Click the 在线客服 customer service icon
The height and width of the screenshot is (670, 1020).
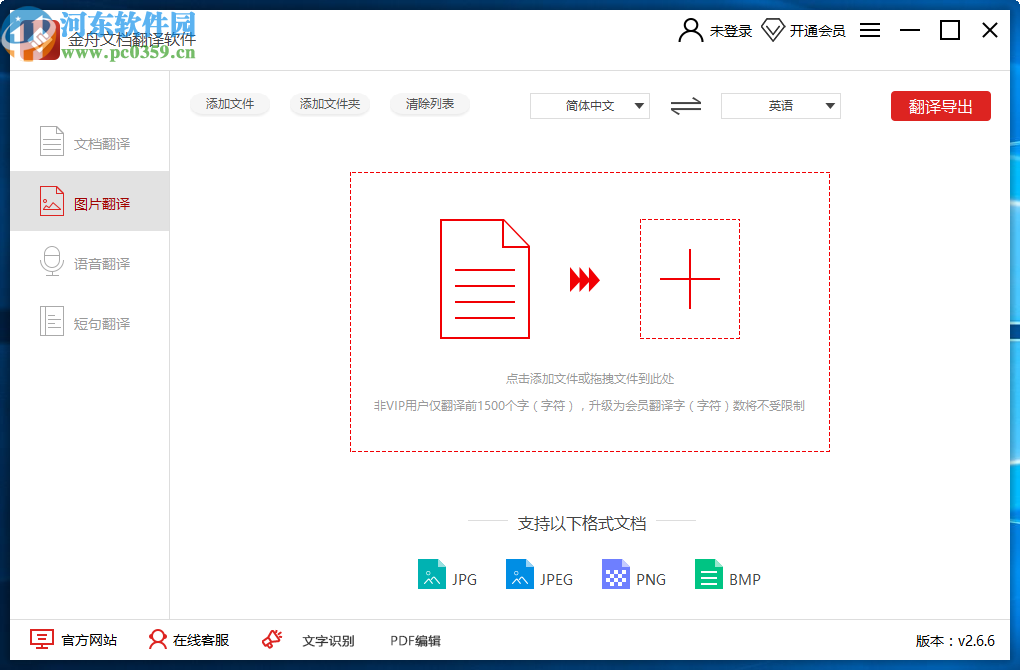(x=155, y=638)
